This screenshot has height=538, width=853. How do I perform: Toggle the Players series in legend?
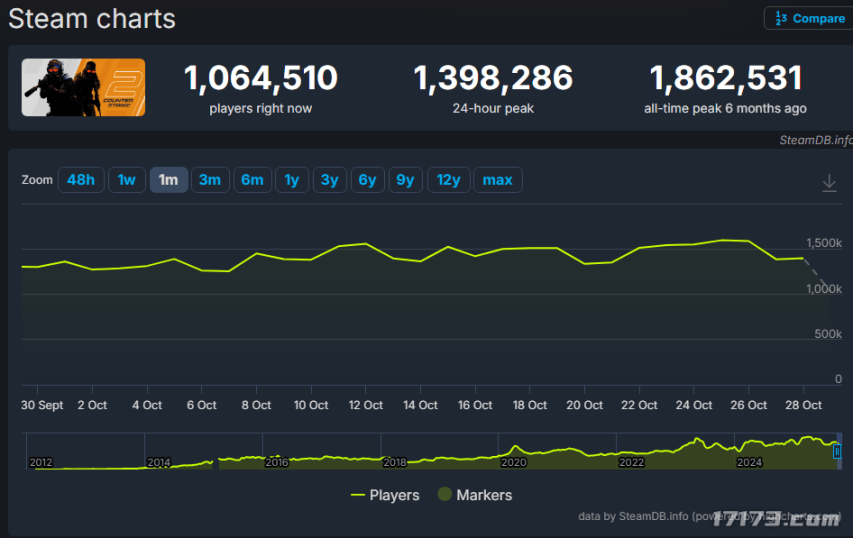pos(385,495)
